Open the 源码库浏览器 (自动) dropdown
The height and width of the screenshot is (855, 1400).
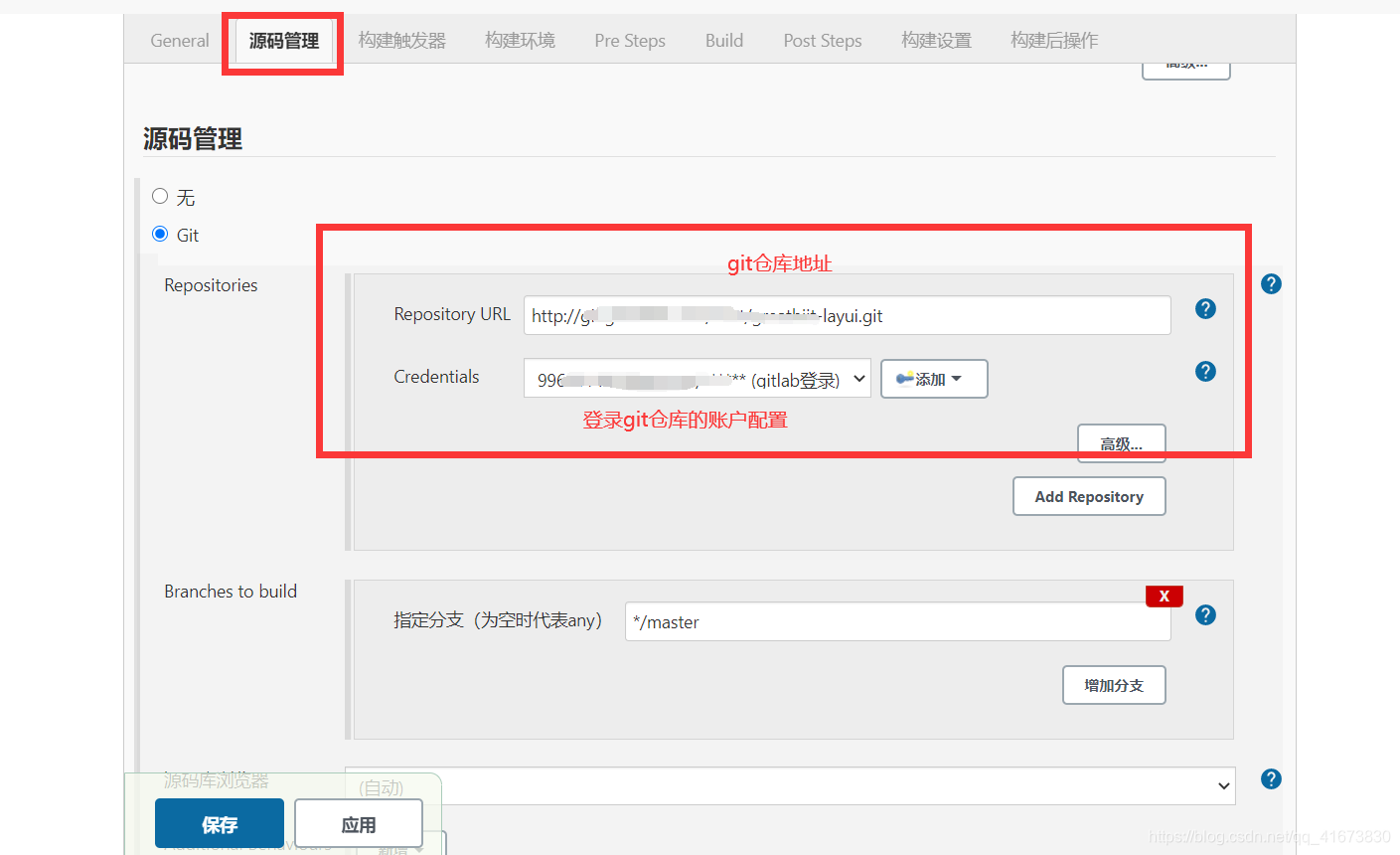[x=790, y=785]
